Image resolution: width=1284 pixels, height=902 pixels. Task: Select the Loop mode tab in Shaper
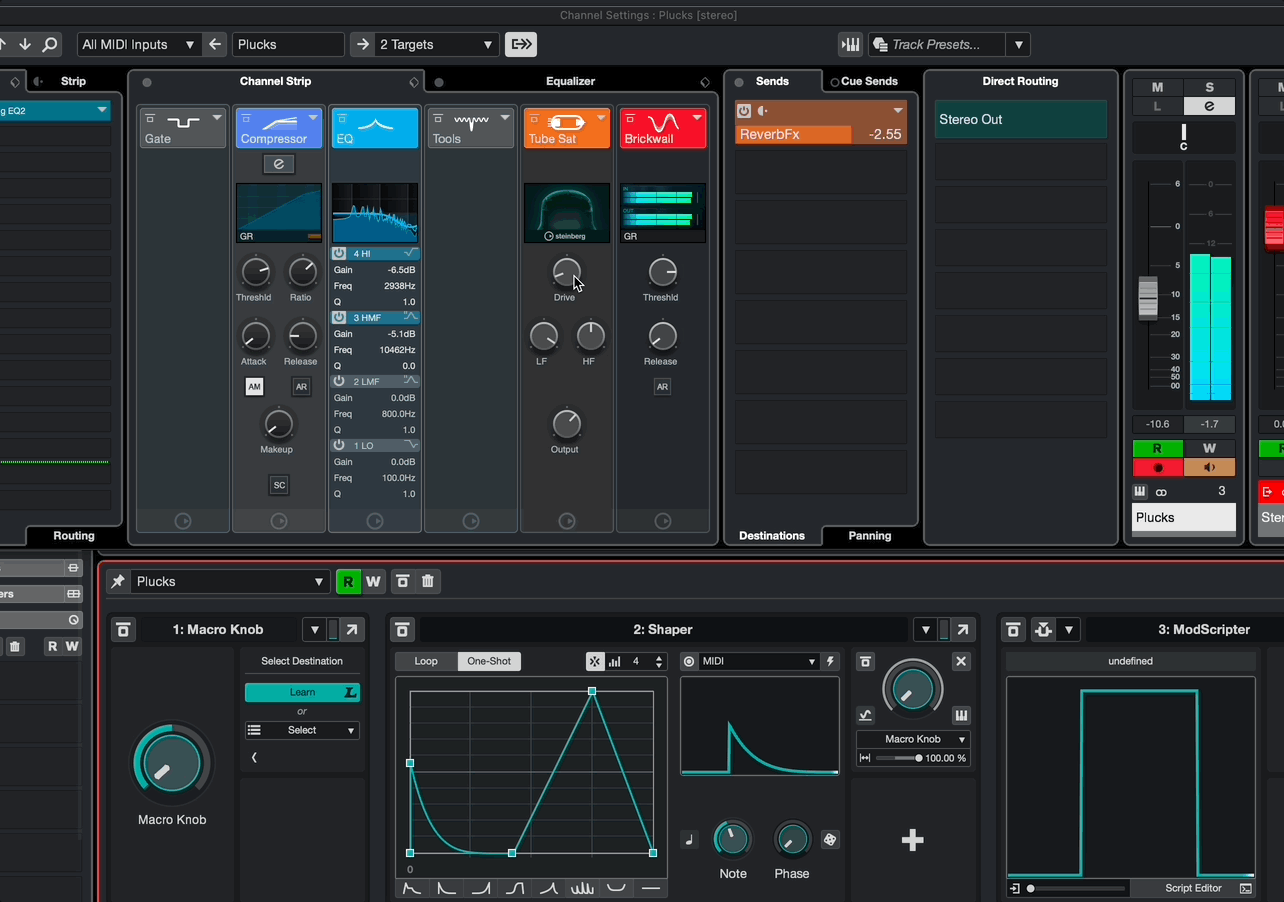[x=426, y=661]
